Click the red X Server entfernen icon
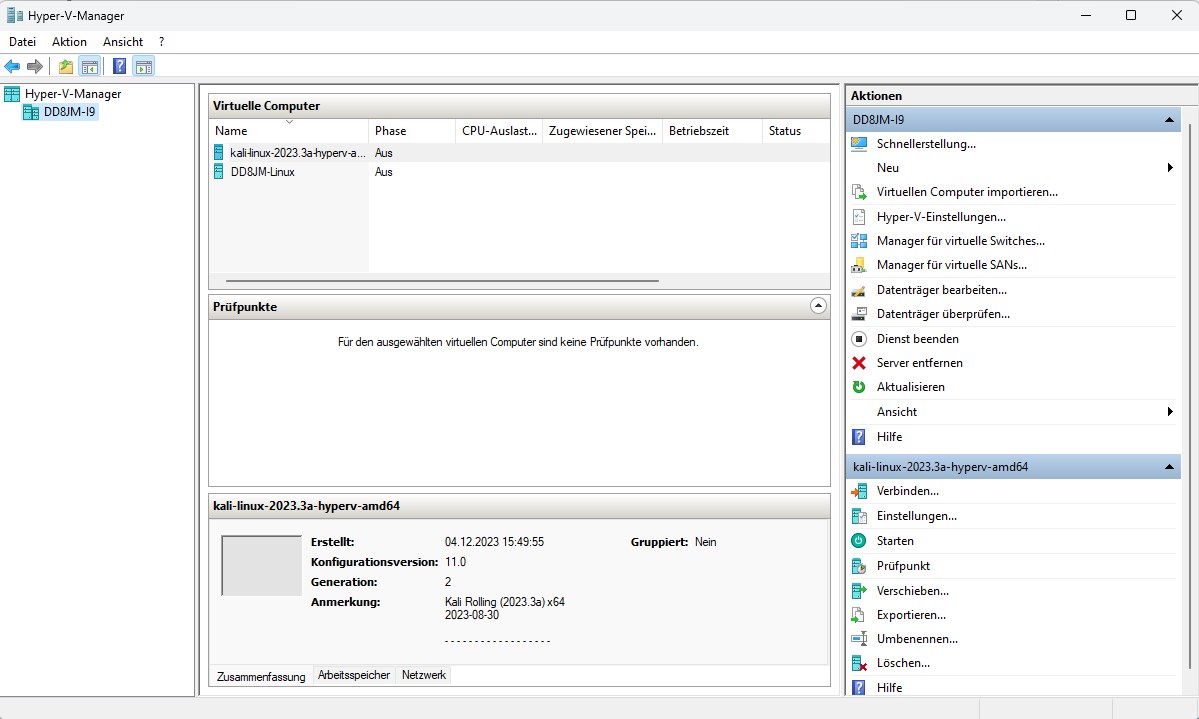The height and width of the screenshot is (719, 1199). pos(859,363)
